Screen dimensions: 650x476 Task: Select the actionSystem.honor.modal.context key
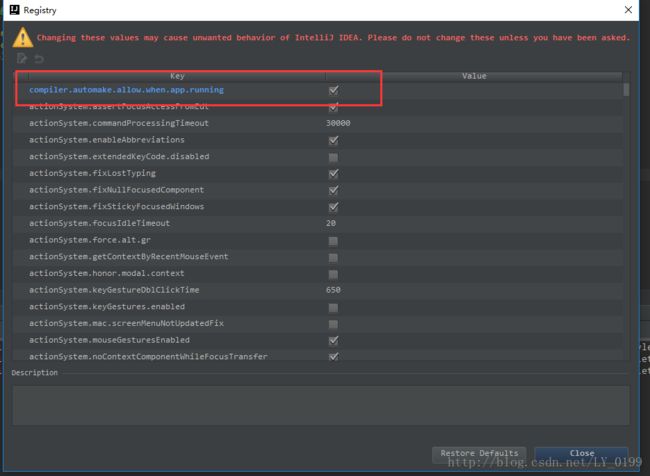coord(107,273)
